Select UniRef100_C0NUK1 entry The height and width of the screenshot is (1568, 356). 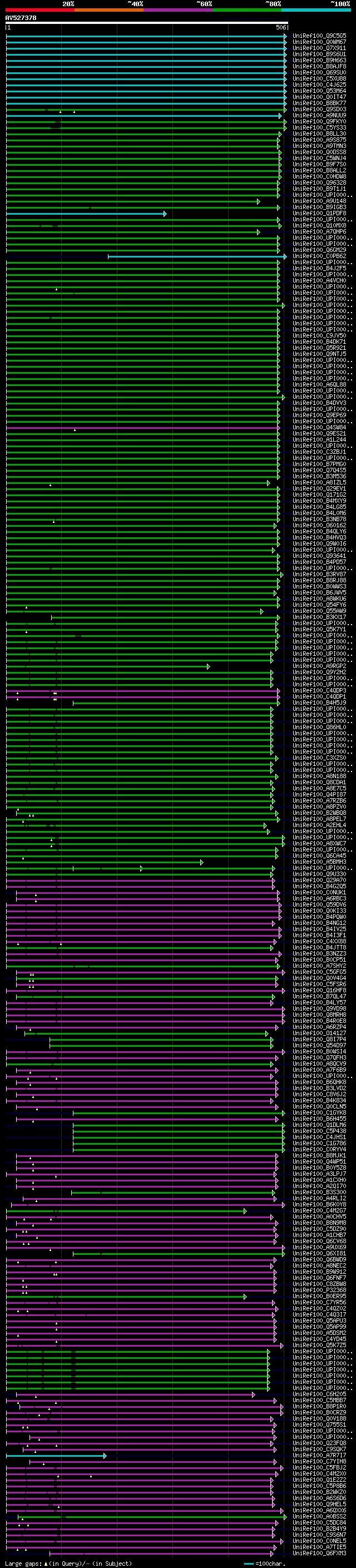click(x=319, y=893)
